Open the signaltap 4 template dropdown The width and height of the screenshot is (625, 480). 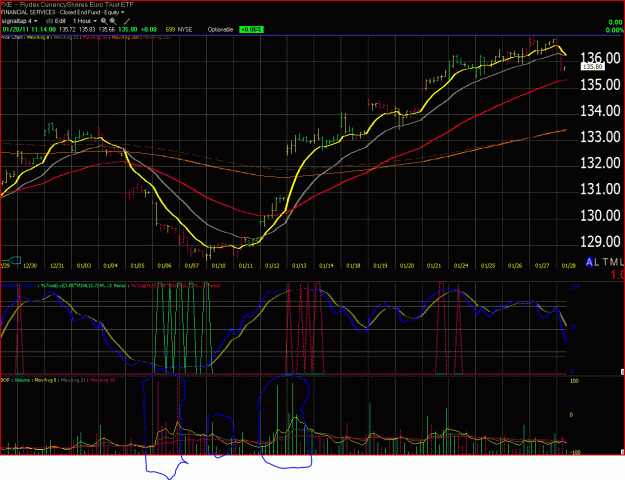tap(20, 21)
